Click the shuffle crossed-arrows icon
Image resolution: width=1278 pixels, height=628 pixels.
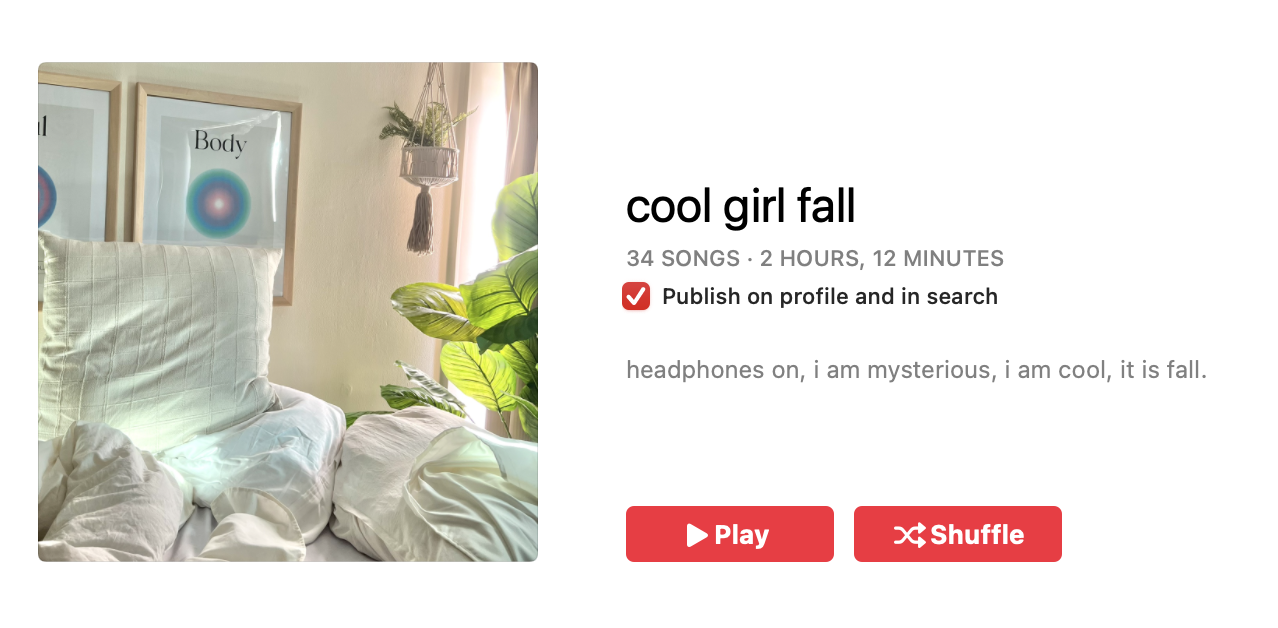(x=909, y=535)
